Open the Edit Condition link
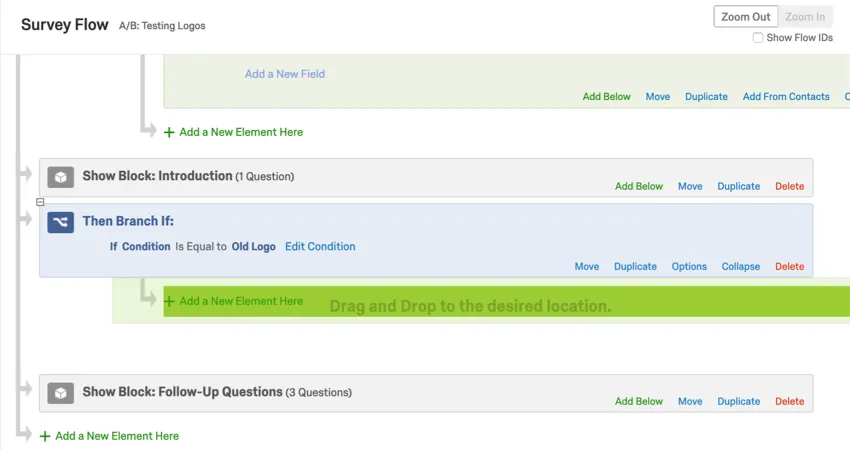Screen dimensions: 850x450 pyautogui.click(x=320, y=246)
